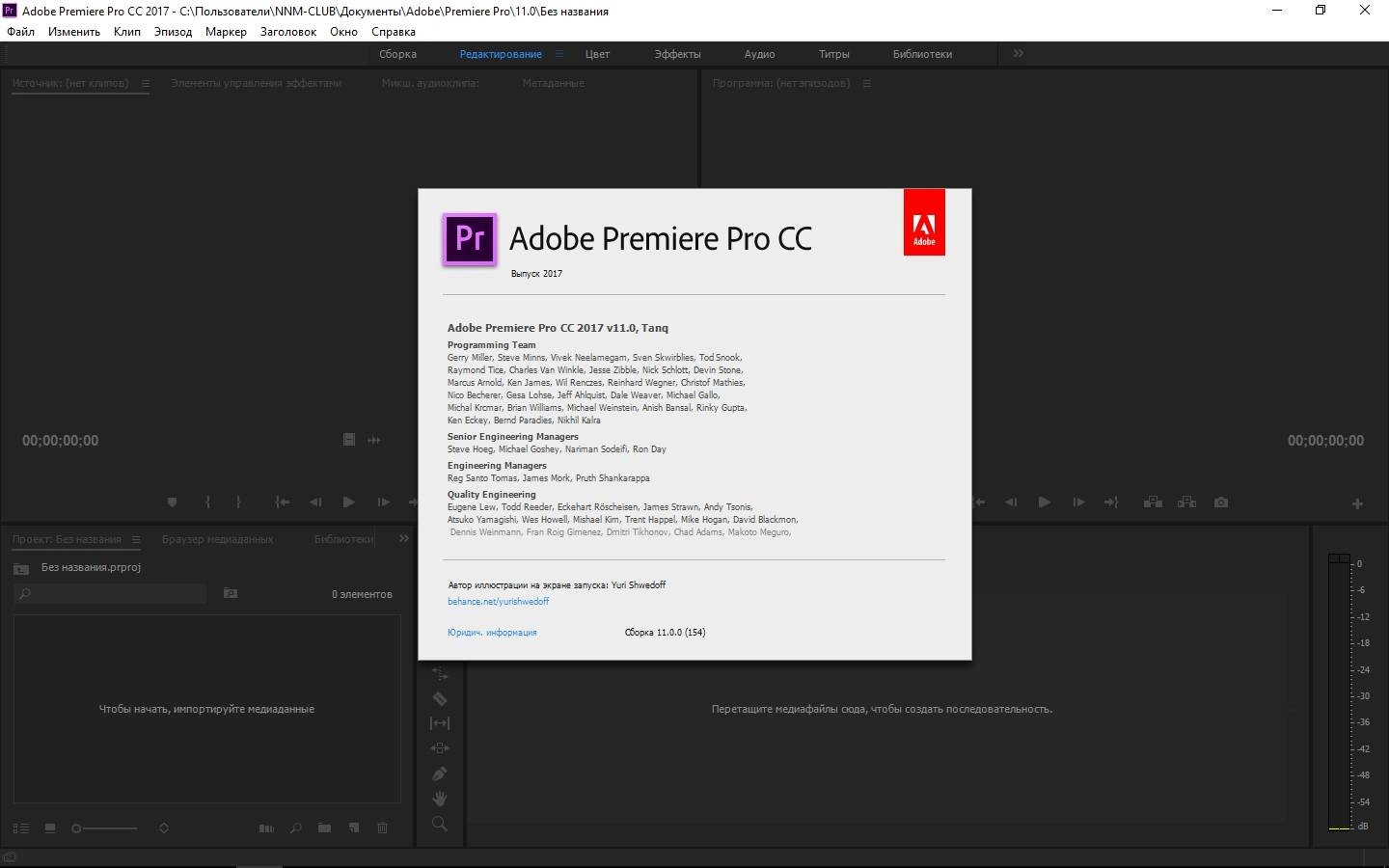
Task: Open the Окно menu
Action: (x=343, y=32)
